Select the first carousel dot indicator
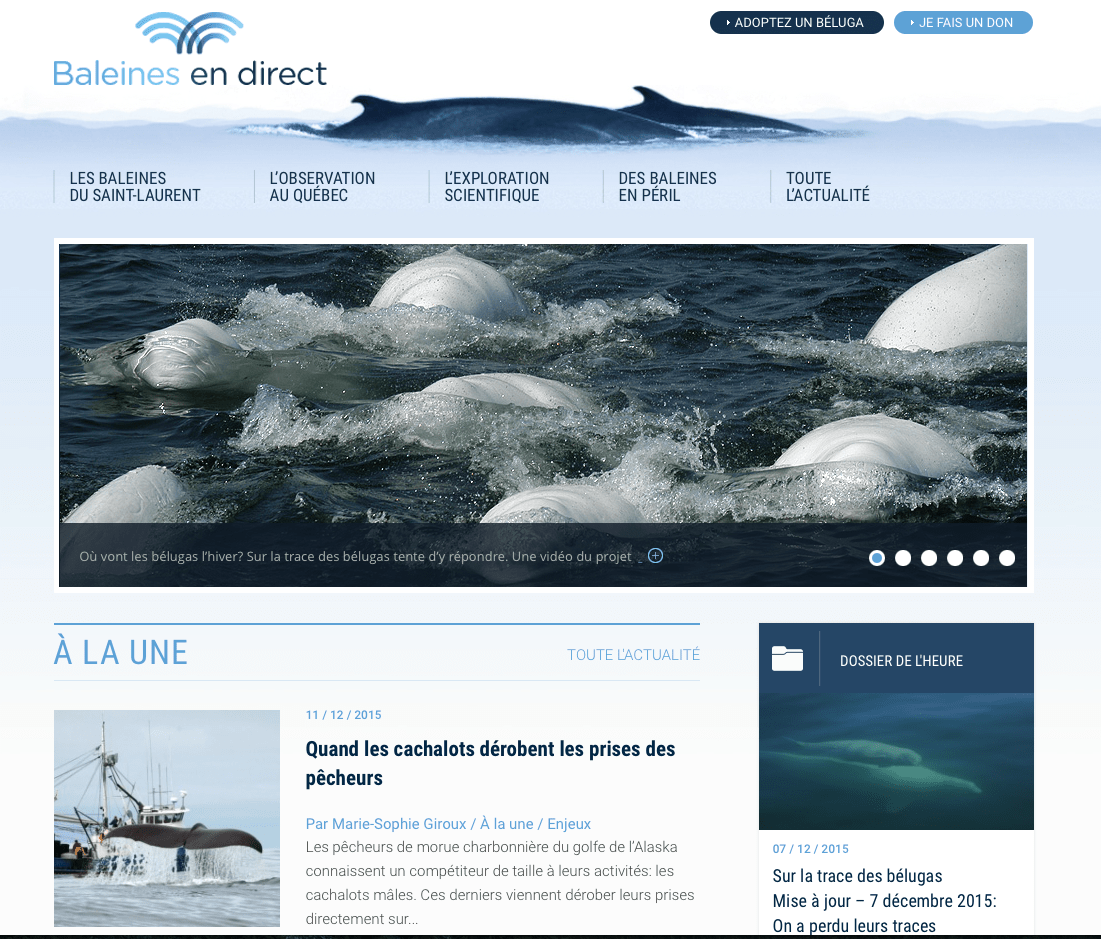Screen dimensions: 1101x939 [877, 558]
